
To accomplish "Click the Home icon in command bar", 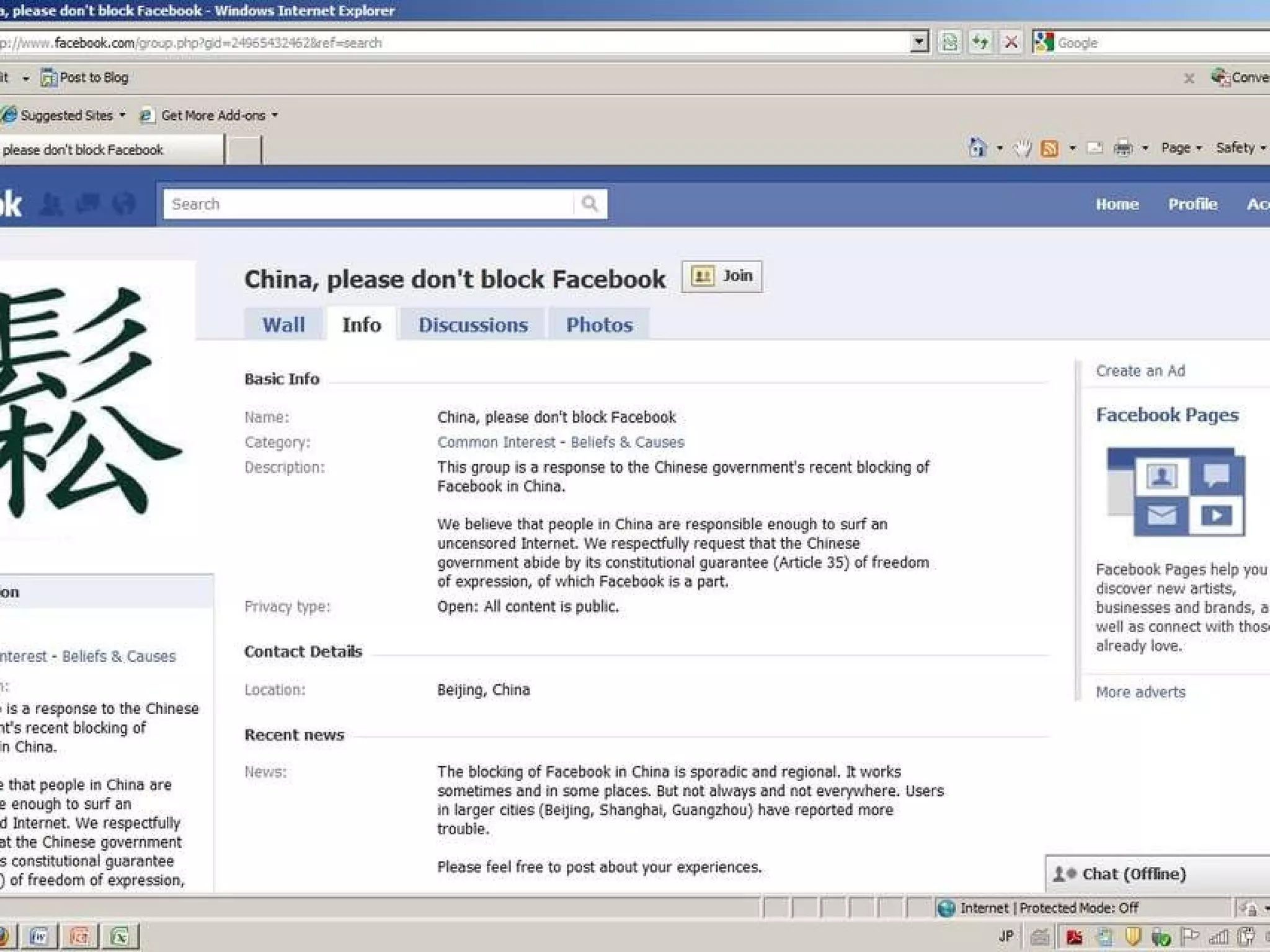I will pos(977,148).
